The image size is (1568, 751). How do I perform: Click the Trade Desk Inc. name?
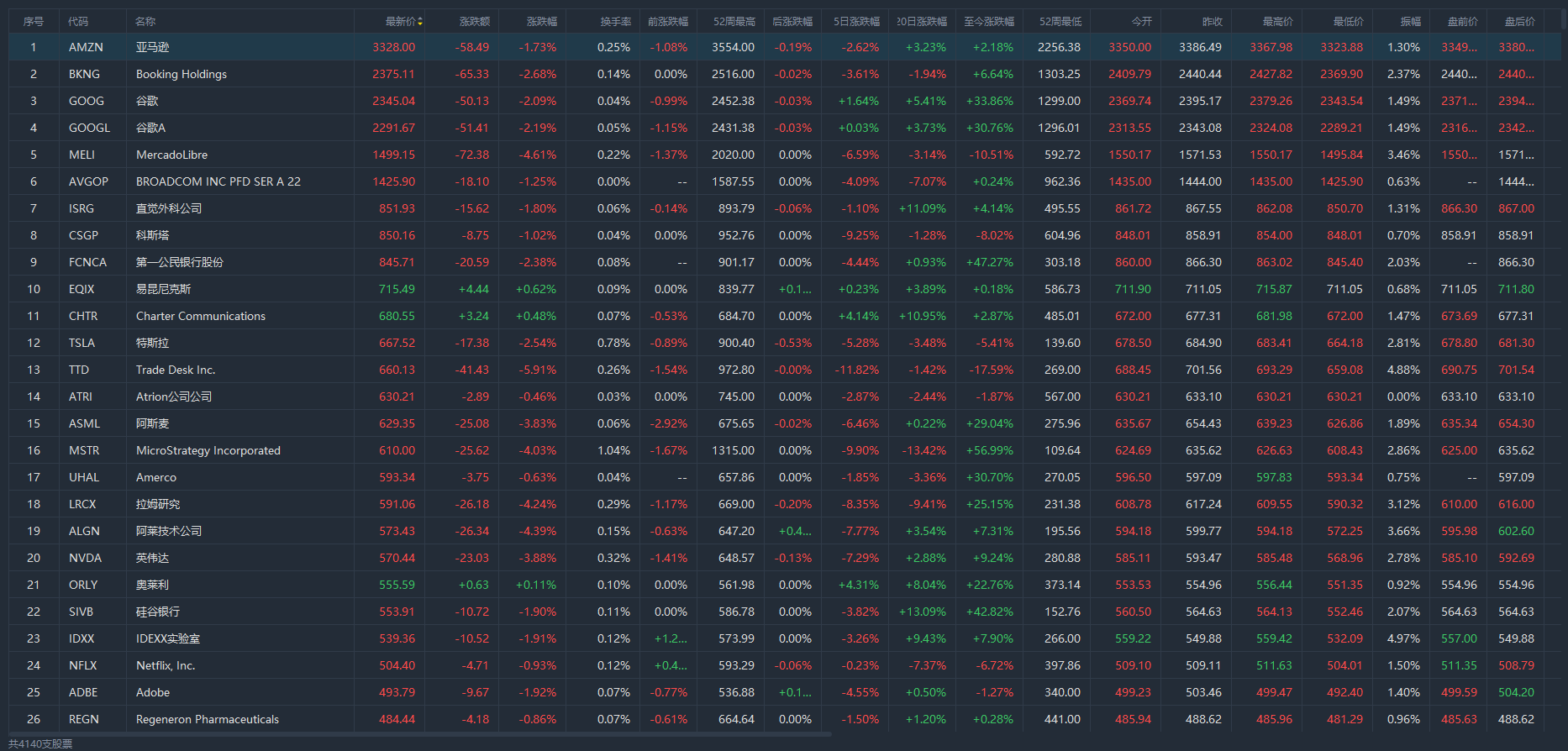[x=176, y=370]
